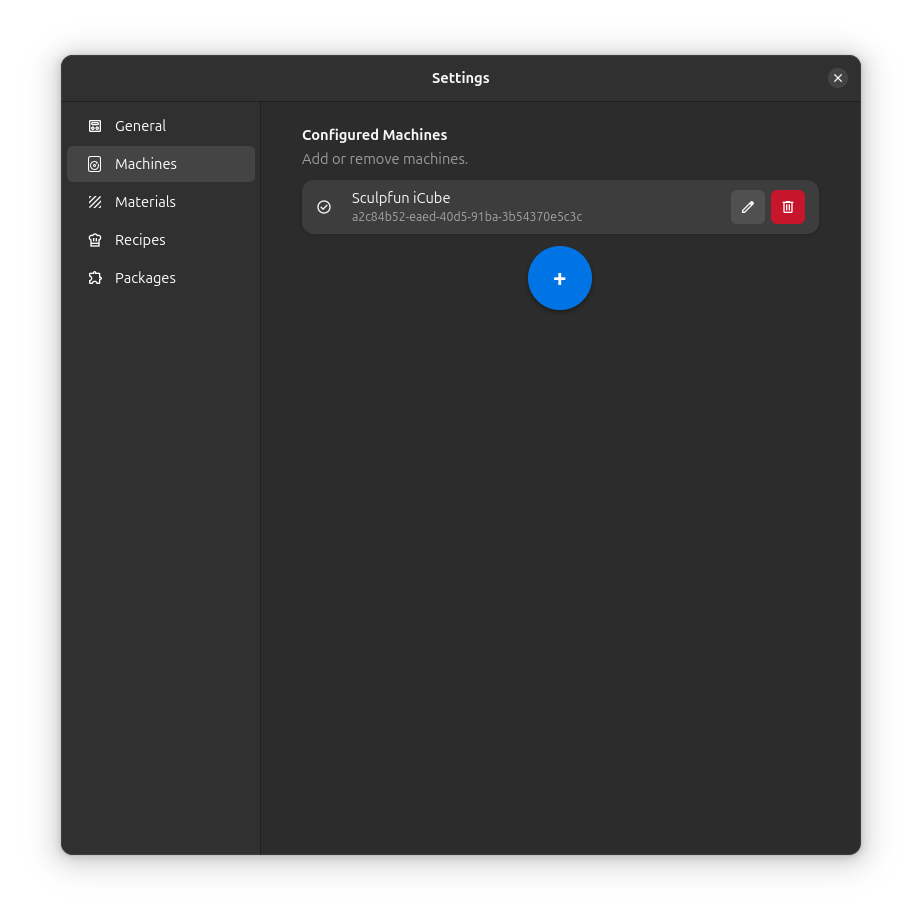Click the pencil edit icon on Sculpfun iCube
Image resolution: width=922 pixels, height=922 pixels.
pyautogui.click(x=747, y=207)
